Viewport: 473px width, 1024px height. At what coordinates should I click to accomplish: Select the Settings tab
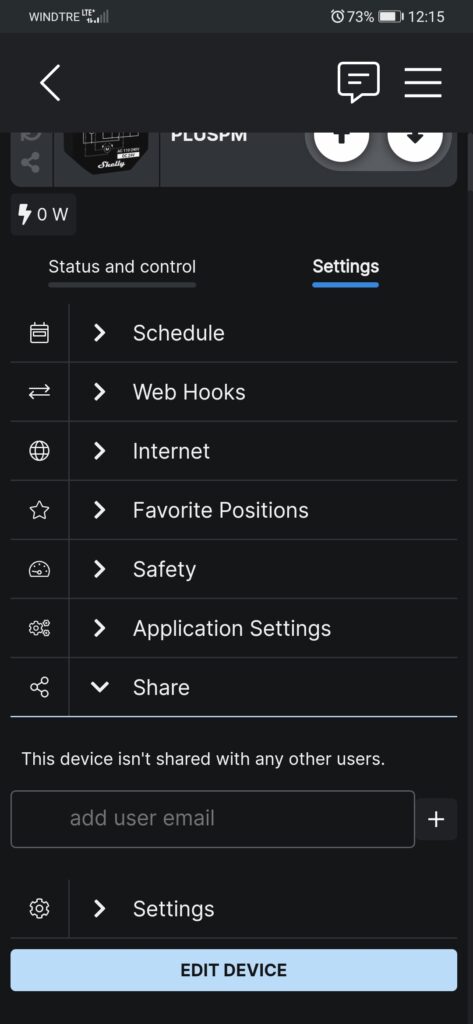[x=346, y=266]
